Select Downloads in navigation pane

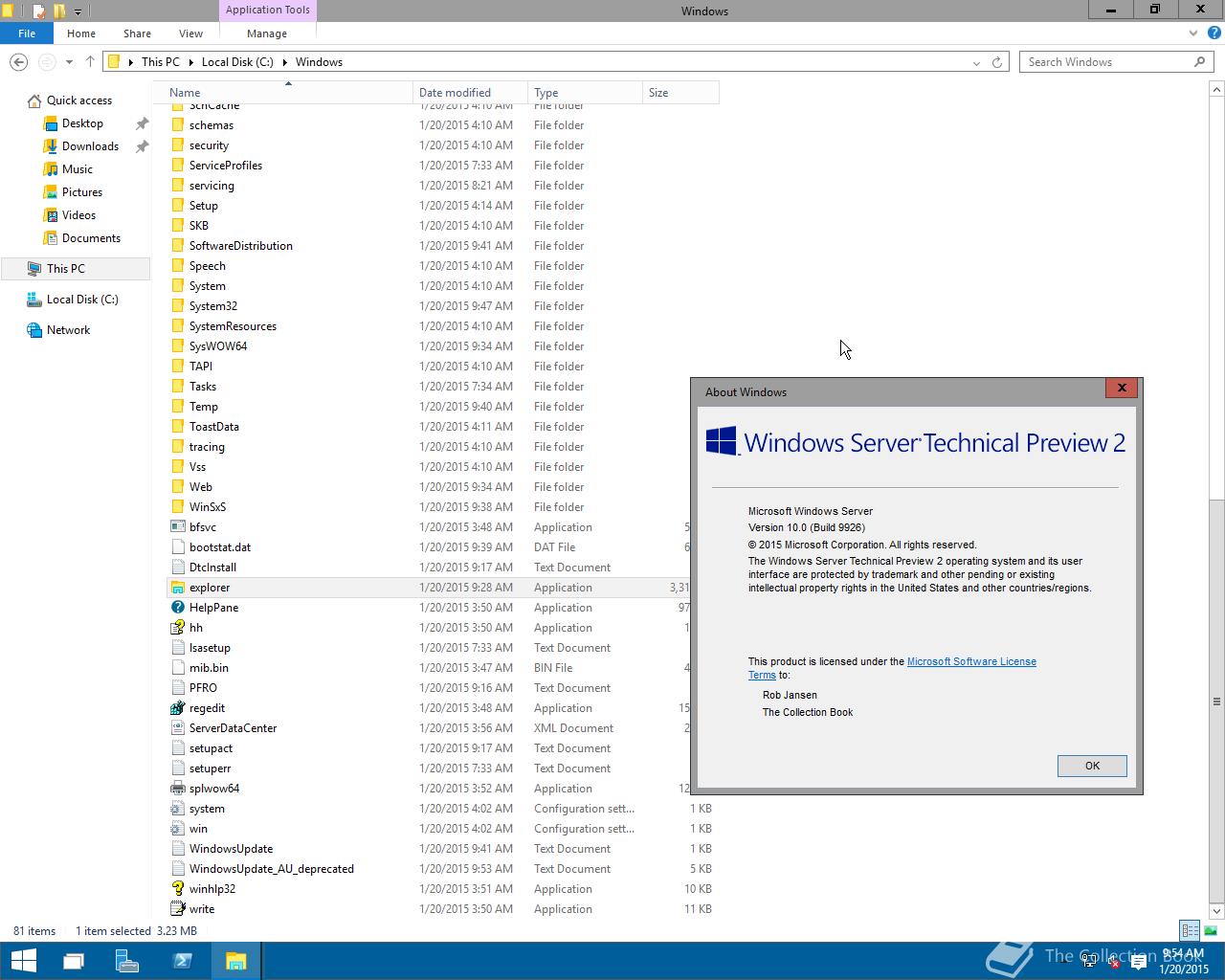pos(90,146)
